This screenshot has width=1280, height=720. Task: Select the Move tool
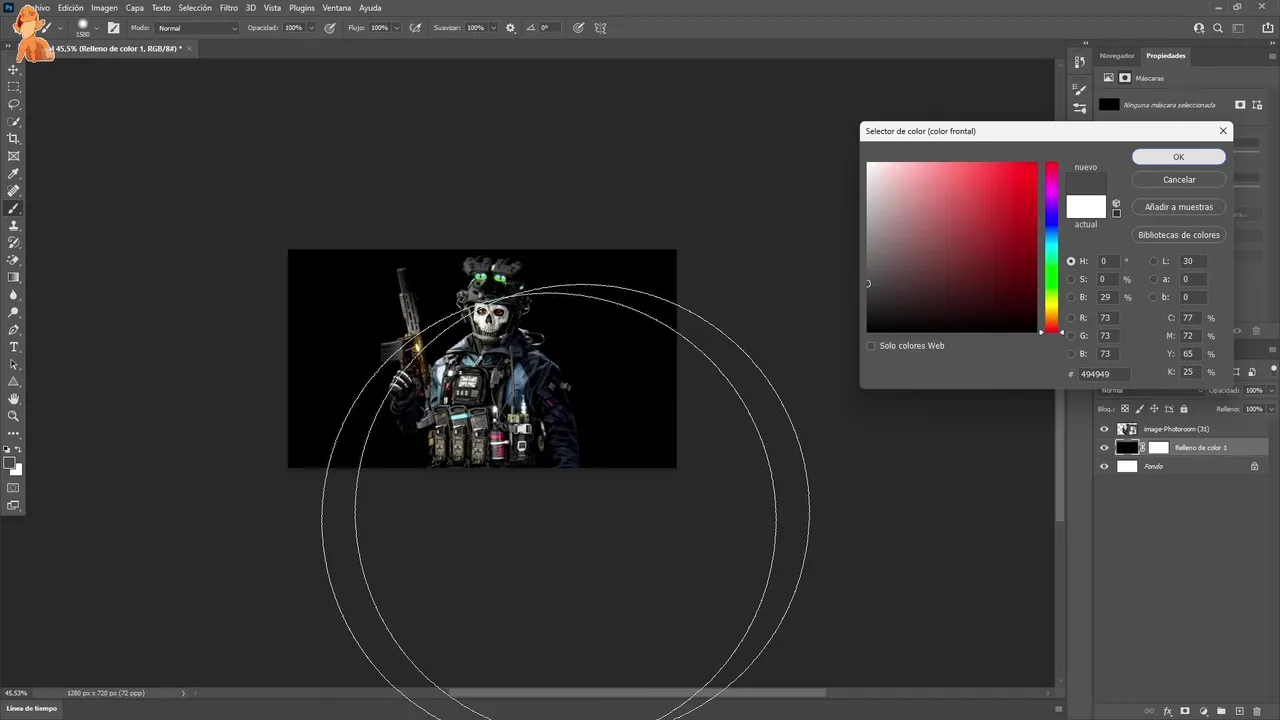pyautogui.click(x=14, y=69)
